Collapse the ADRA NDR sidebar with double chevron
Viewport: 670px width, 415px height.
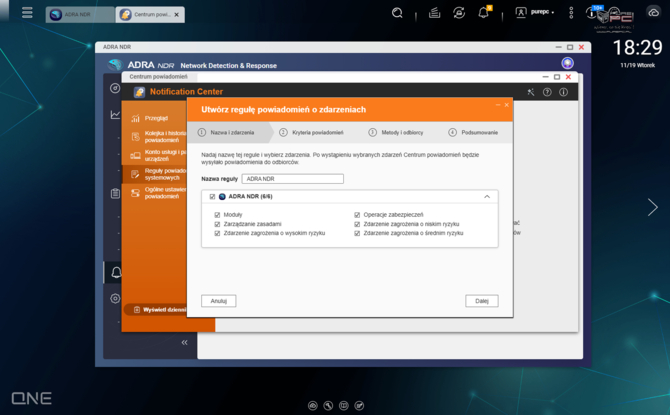tap(184, 342)
